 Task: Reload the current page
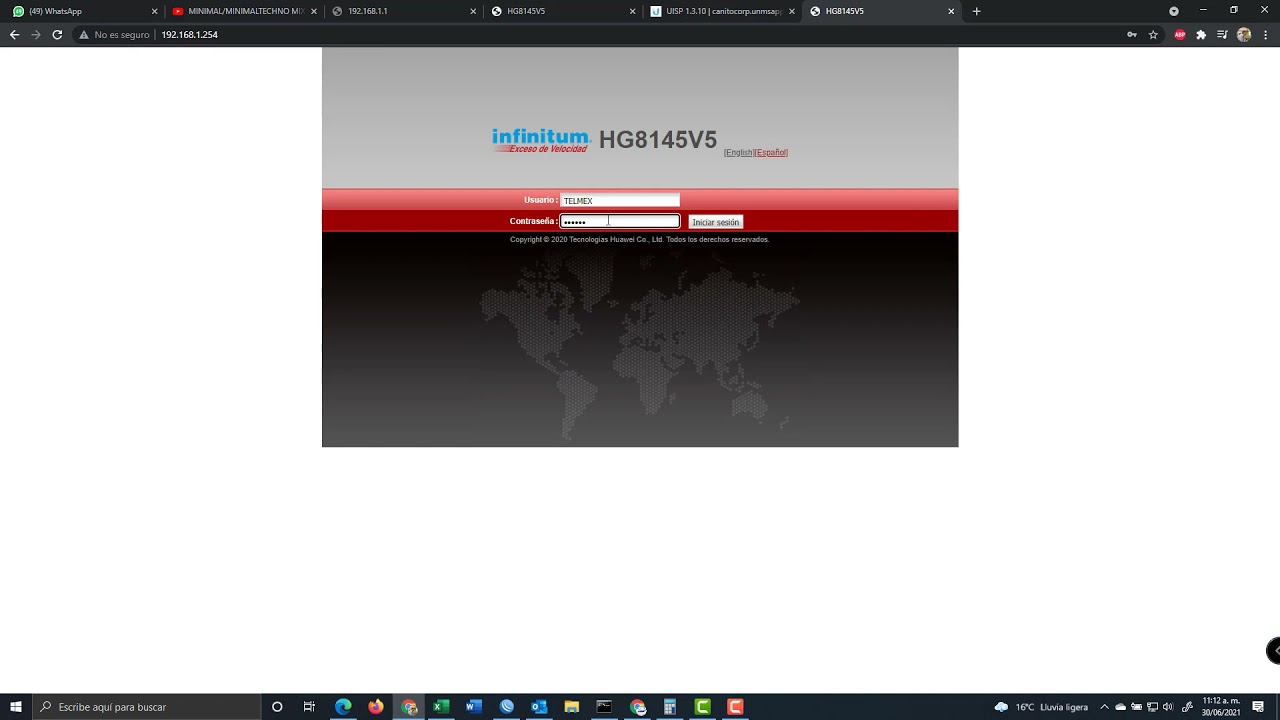click(57, 34)
